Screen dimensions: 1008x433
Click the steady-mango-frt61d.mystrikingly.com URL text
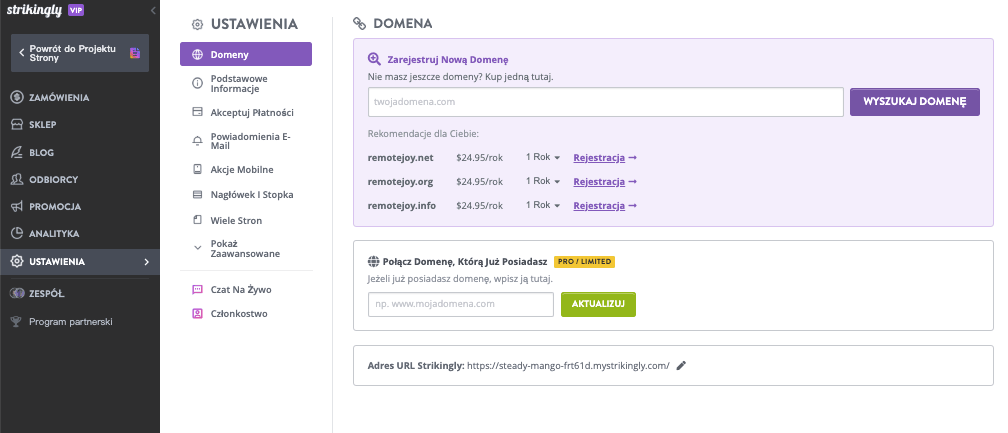(568, 366)
